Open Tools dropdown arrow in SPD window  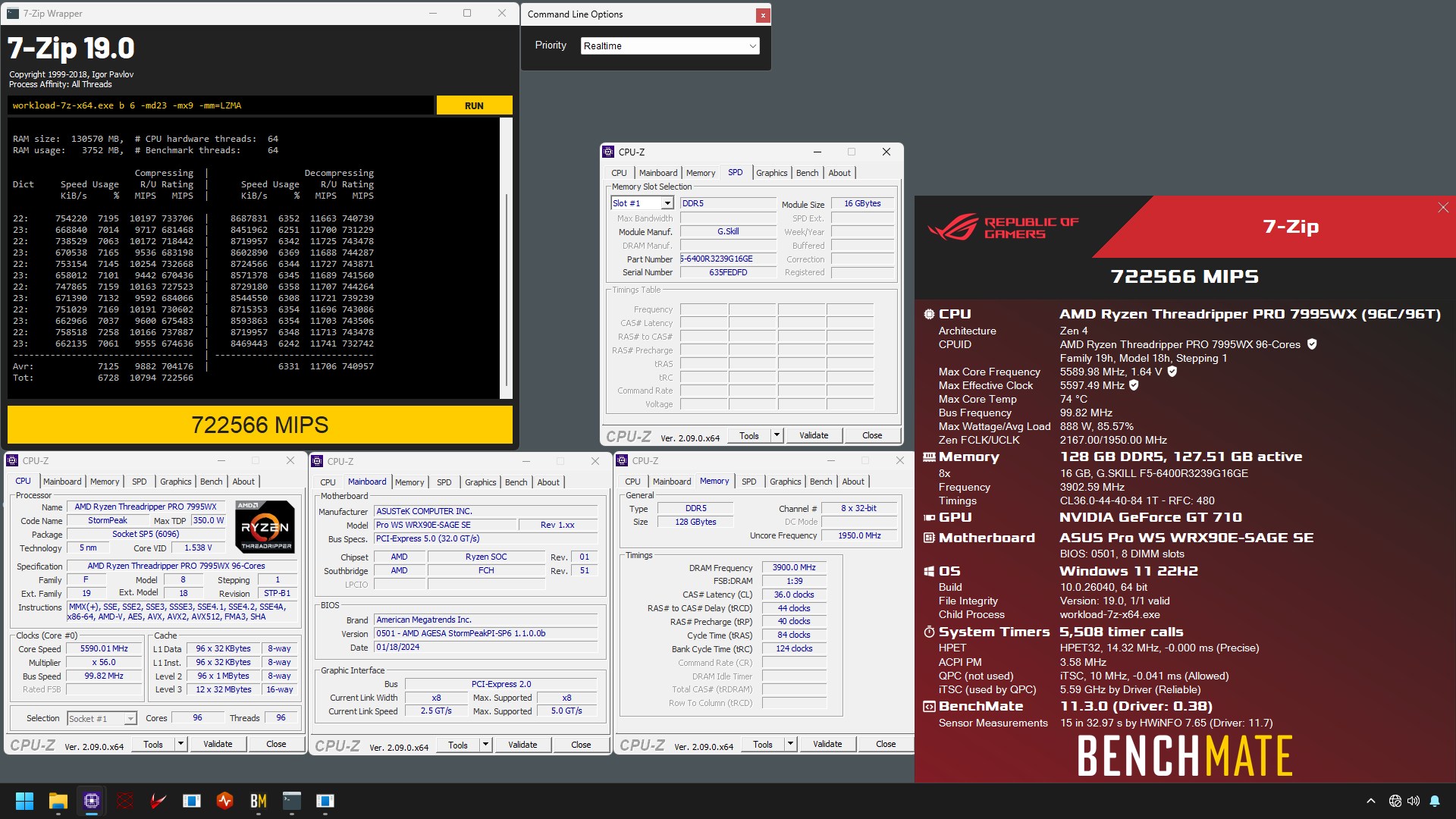point(777,435)
